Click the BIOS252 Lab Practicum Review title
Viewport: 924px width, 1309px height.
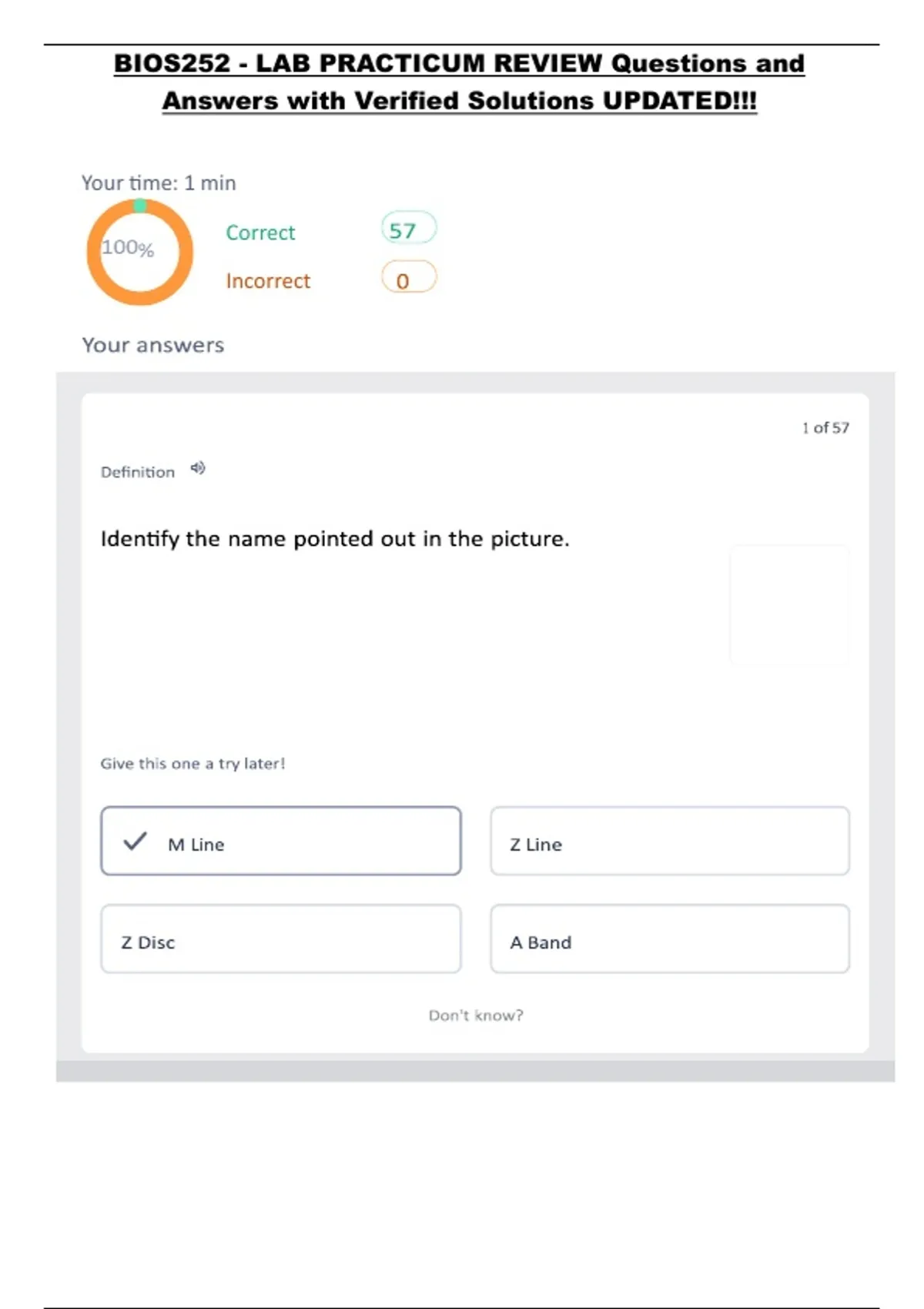tap(460, 82)
